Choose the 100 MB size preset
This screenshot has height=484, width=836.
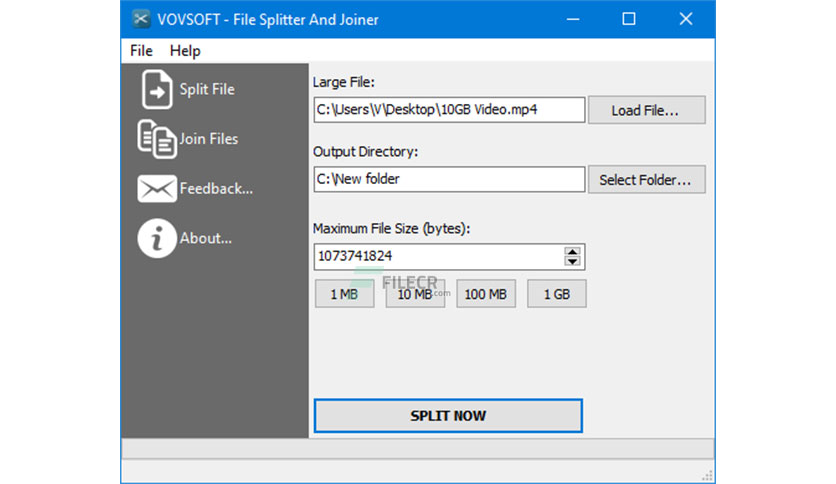coord(486,294)
